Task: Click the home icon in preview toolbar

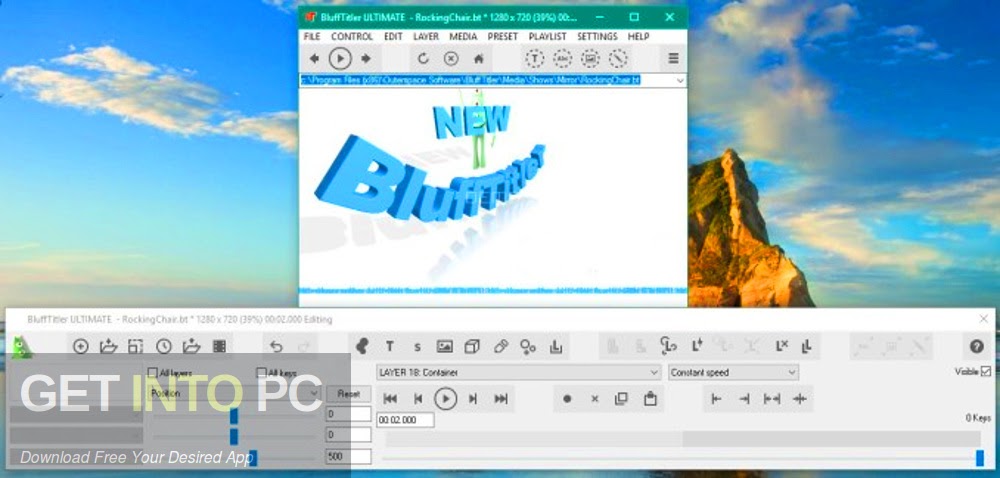Action: click(478, 59)
